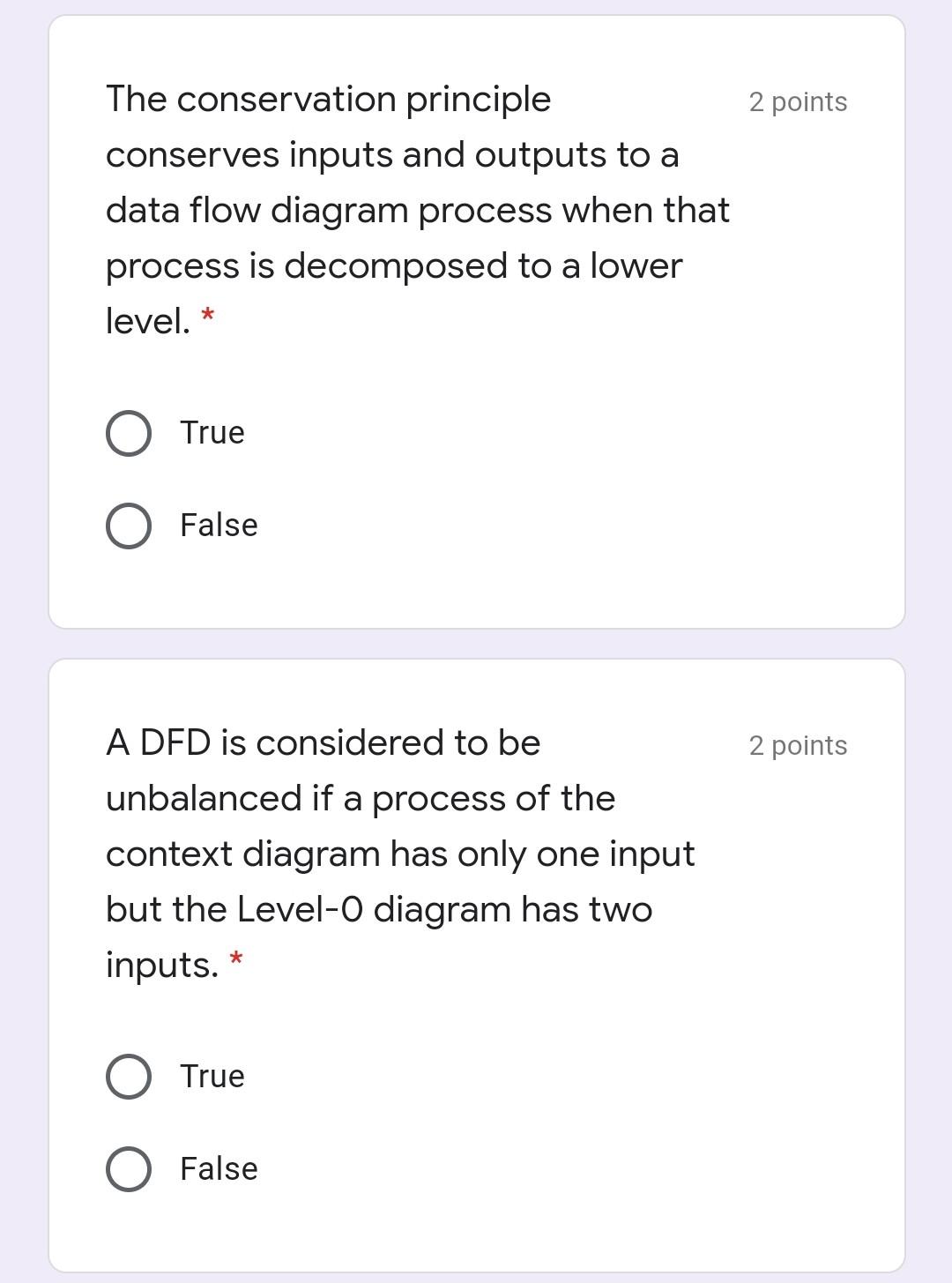The width and height of the screenshot is (952, 1283).
Task: Click the False label text on the second question
Action: tap(218, 1168)
